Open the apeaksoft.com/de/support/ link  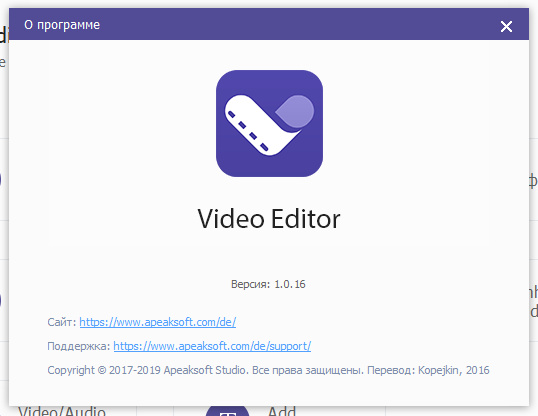point(212,346)
